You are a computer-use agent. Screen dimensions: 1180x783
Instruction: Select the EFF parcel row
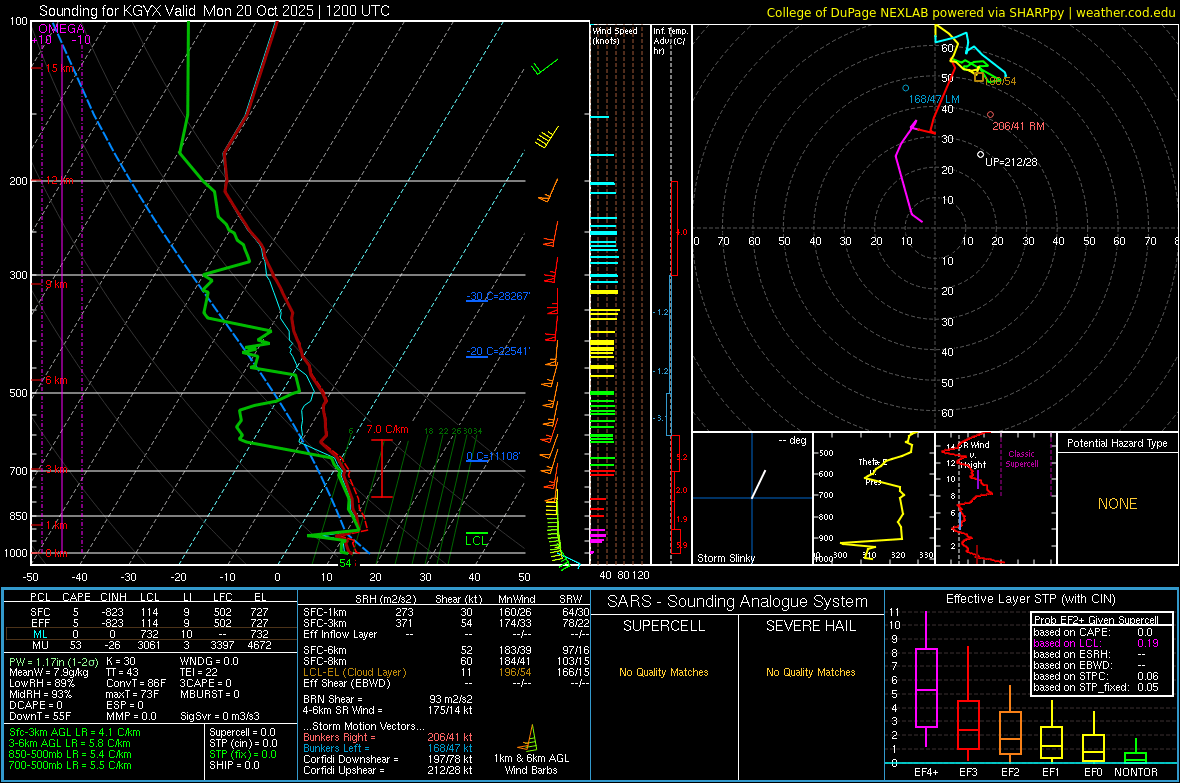(x=151, y=623)
